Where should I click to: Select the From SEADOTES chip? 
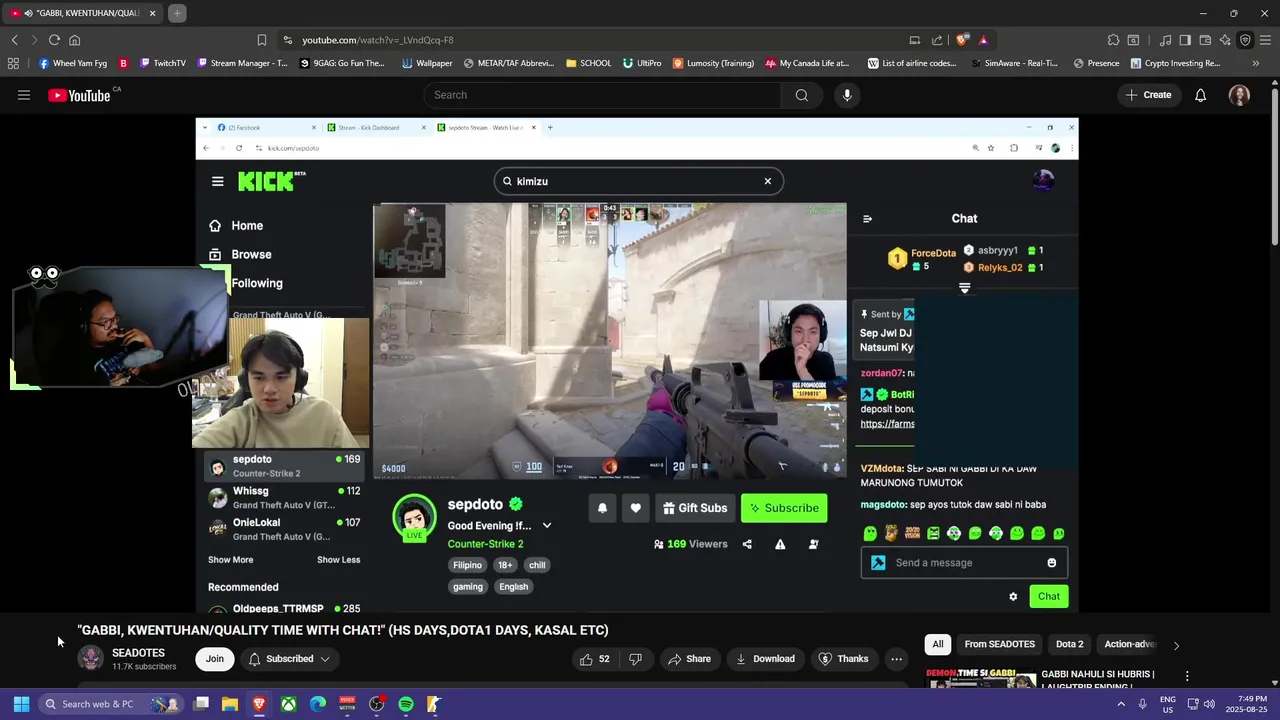point(1000,645)
